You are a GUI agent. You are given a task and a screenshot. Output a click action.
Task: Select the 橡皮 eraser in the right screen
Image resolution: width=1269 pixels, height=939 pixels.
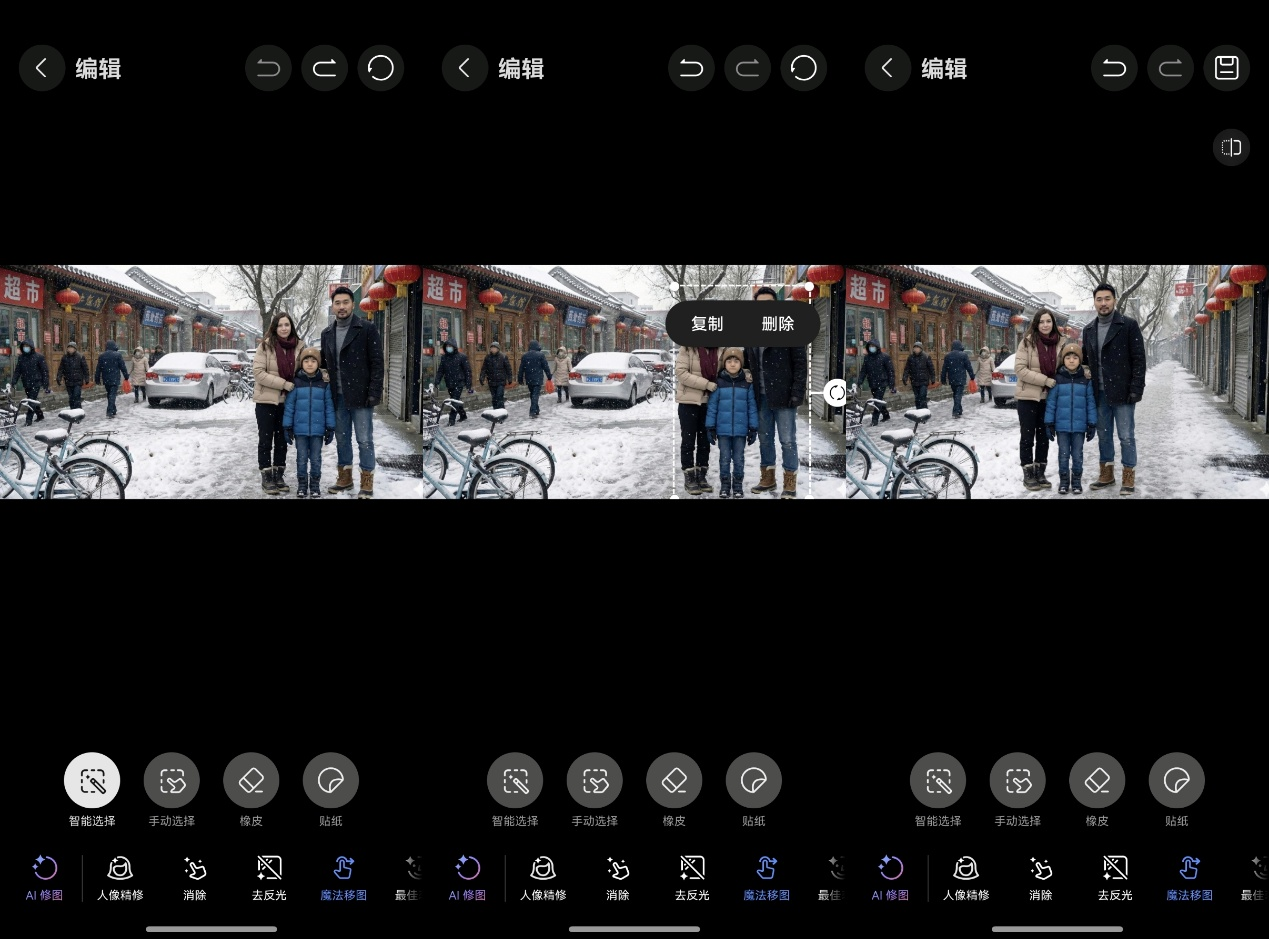pyautogui.click(x=1097, y=780)
